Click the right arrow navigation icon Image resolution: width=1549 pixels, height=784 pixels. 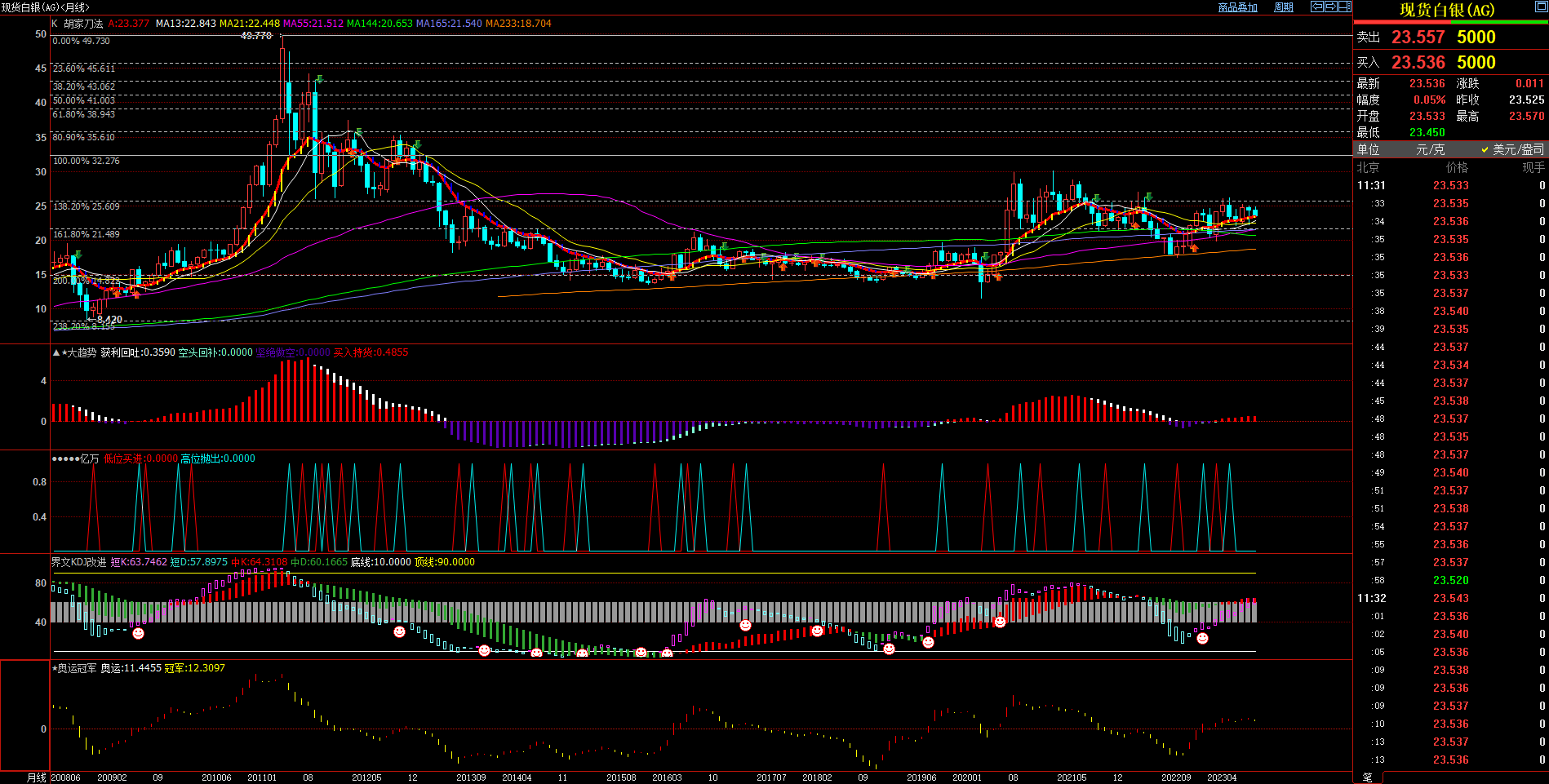(x=1330, y=7)
